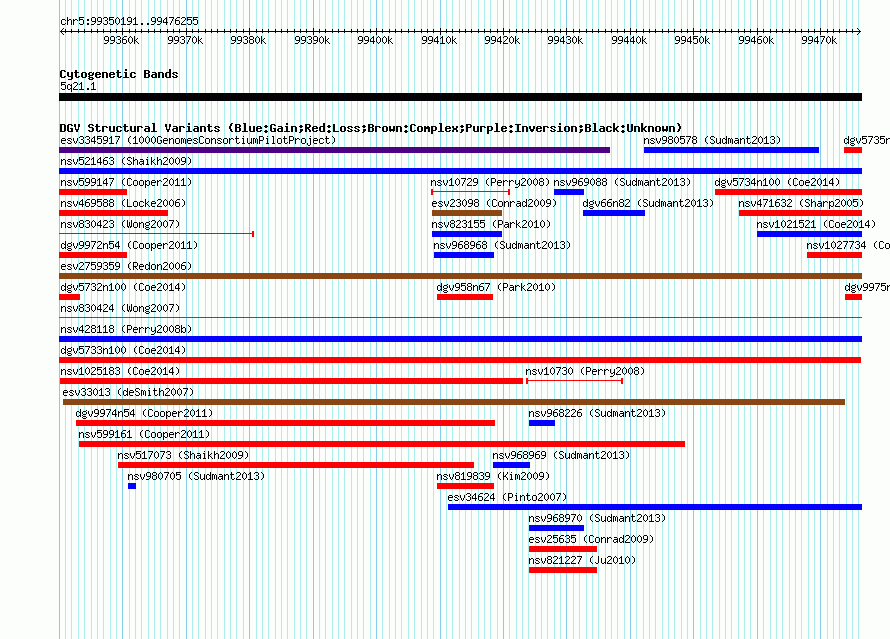Image resolution: width=890 pixels, height=639 pixels.
Task: Open nsv517073 (Shaikh2009) variant
Action: coord(183,455)
